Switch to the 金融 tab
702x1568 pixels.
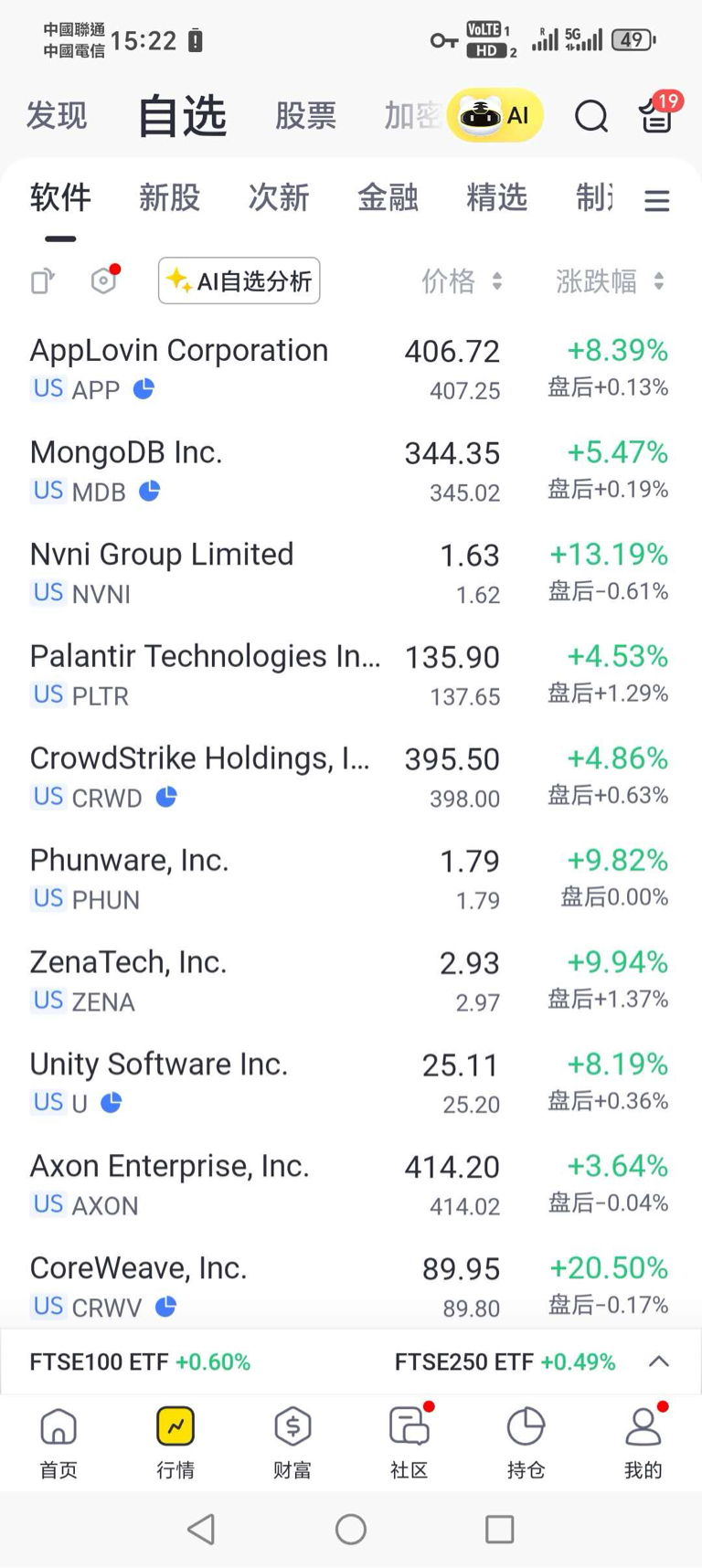click(x=388, y=197)
